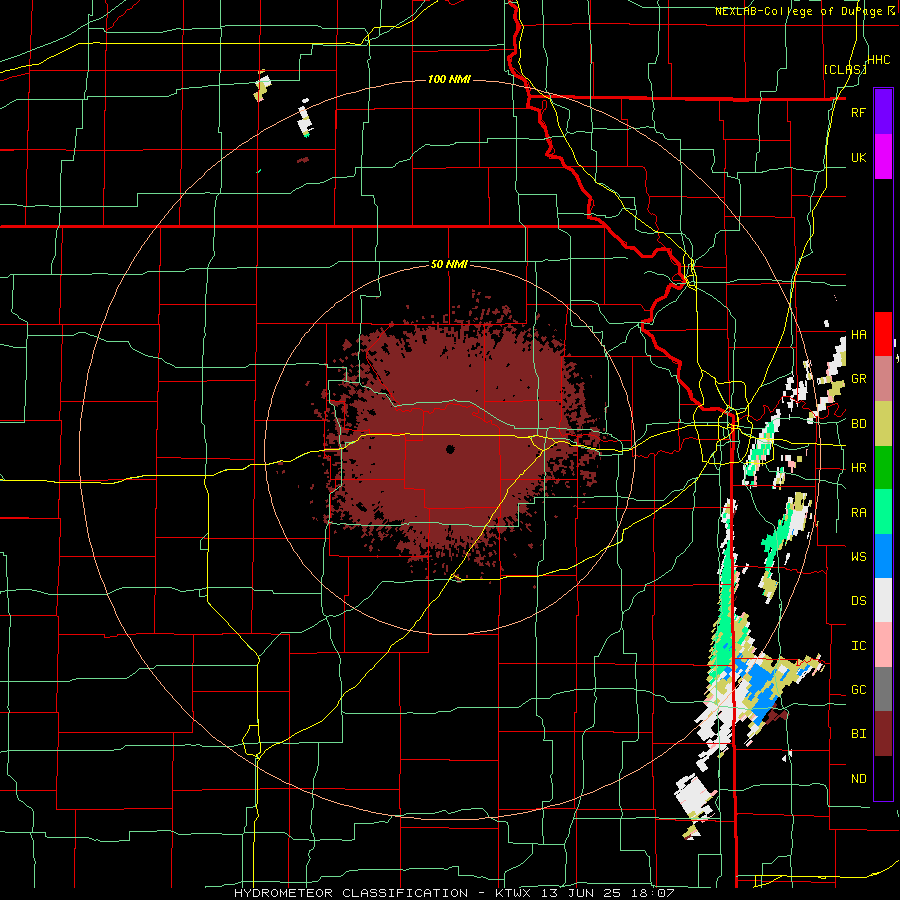Click the GC legend label
This screenshot has height=900, width=900.
pos(858,690)
